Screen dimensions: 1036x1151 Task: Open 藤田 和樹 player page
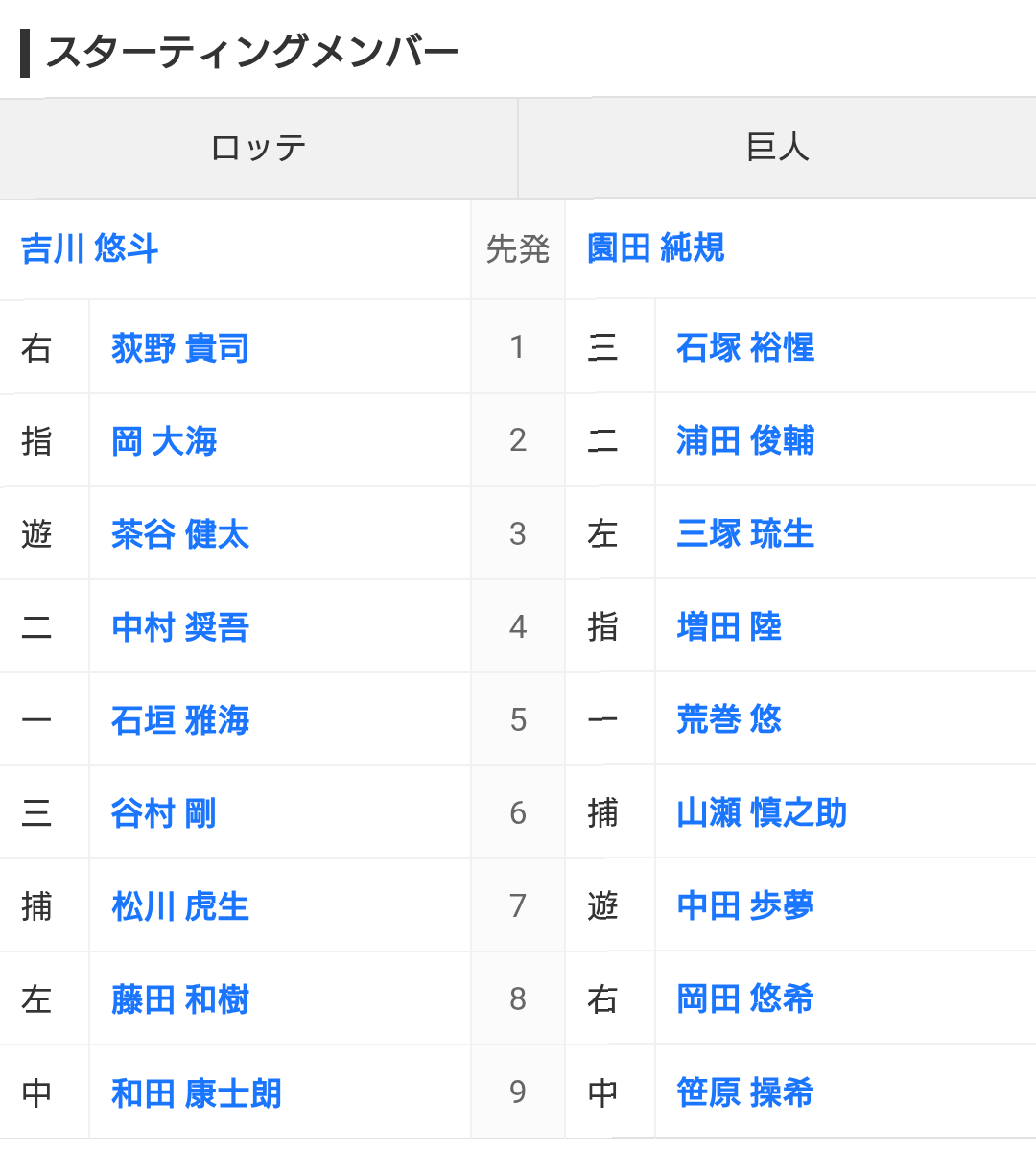coord(180,999)
